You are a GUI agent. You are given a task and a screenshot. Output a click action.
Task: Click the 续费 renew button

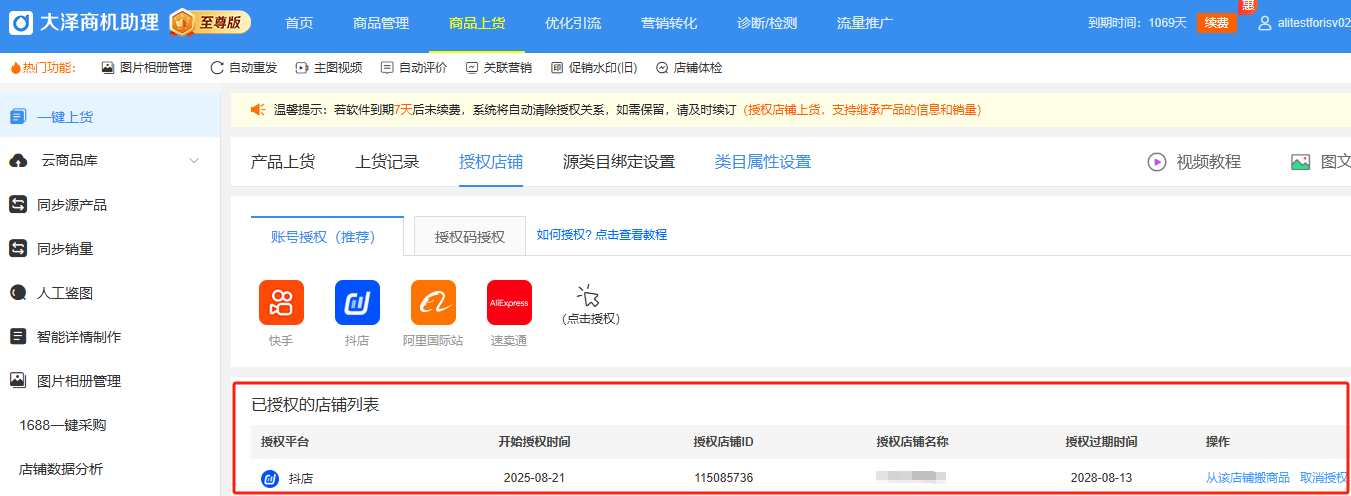[1216, 23]
